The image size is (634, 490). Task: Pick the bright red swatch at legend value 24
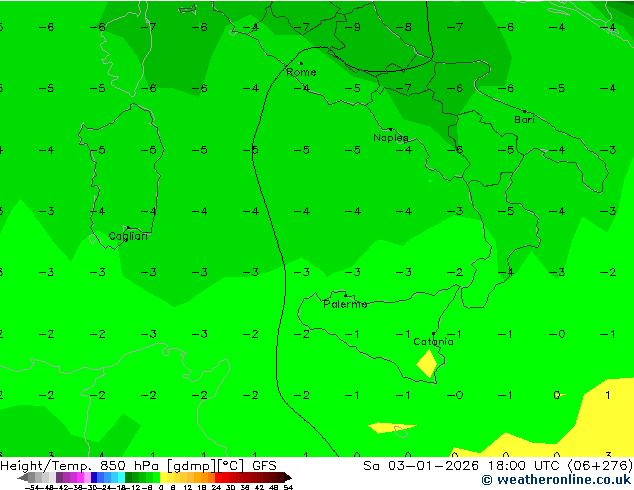pyautogui.click(x=218, y=477)
